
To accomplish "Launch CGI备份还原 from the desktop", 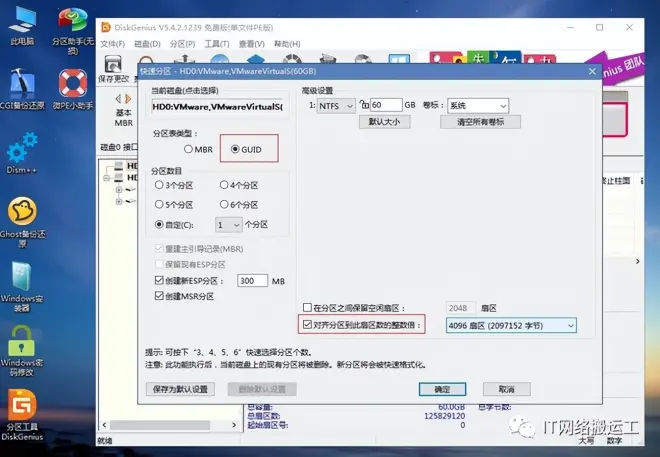I will click(x=22, y=88).
